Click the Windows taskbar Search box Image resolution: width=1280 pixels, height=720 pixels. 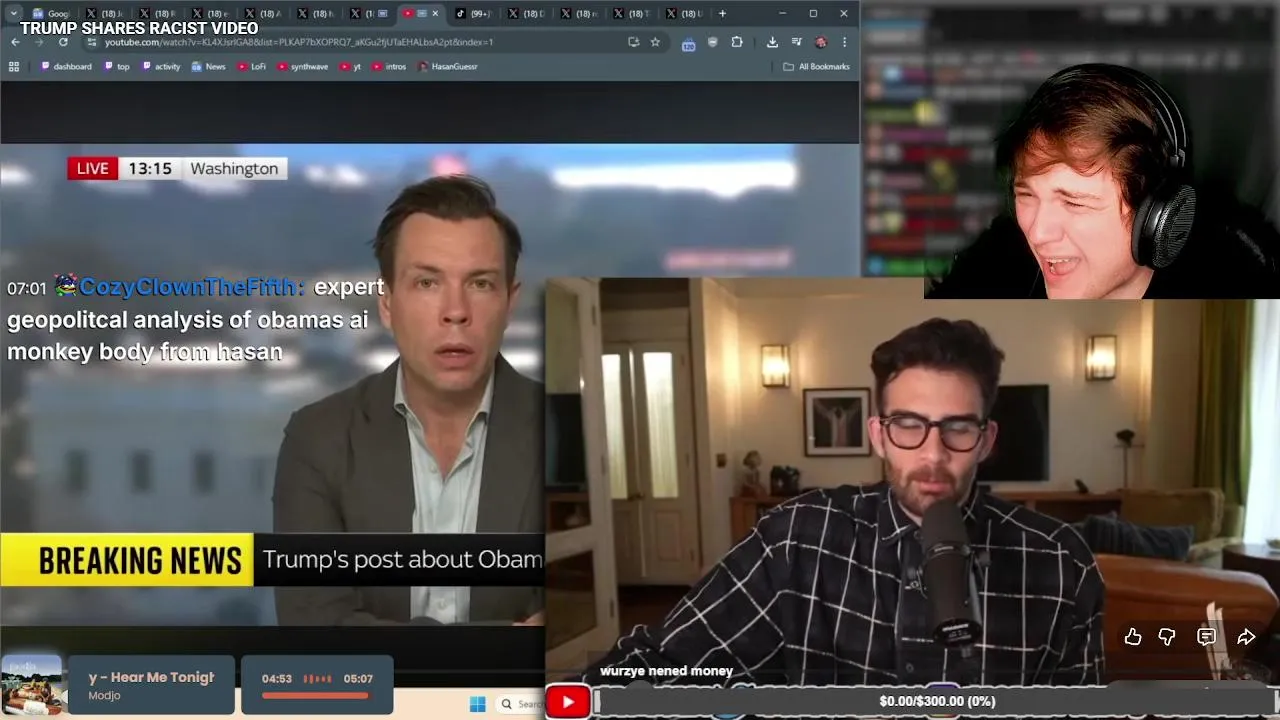point(521,704)
